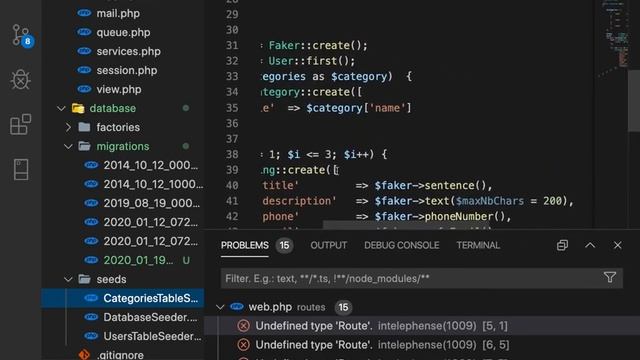Click $category['name'] on line 35

point(359,108)
